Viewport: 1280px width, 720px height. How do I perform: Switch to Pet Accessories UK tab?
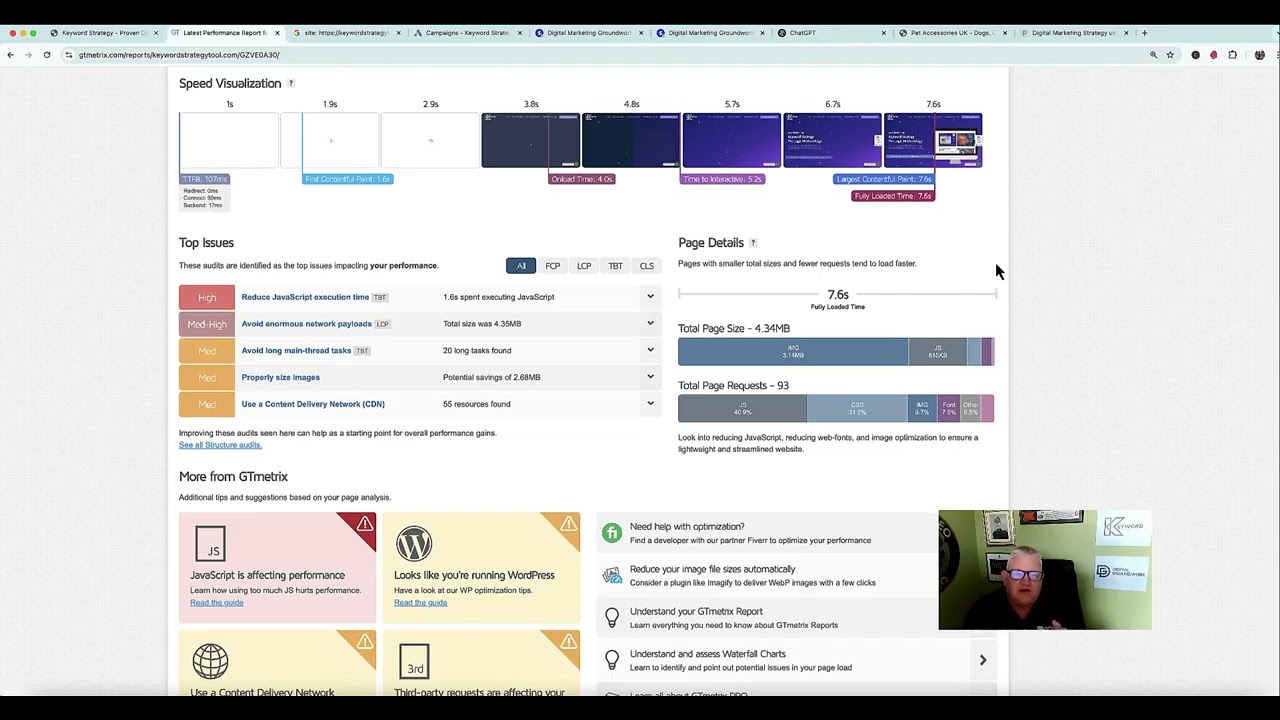coord(952,33)
